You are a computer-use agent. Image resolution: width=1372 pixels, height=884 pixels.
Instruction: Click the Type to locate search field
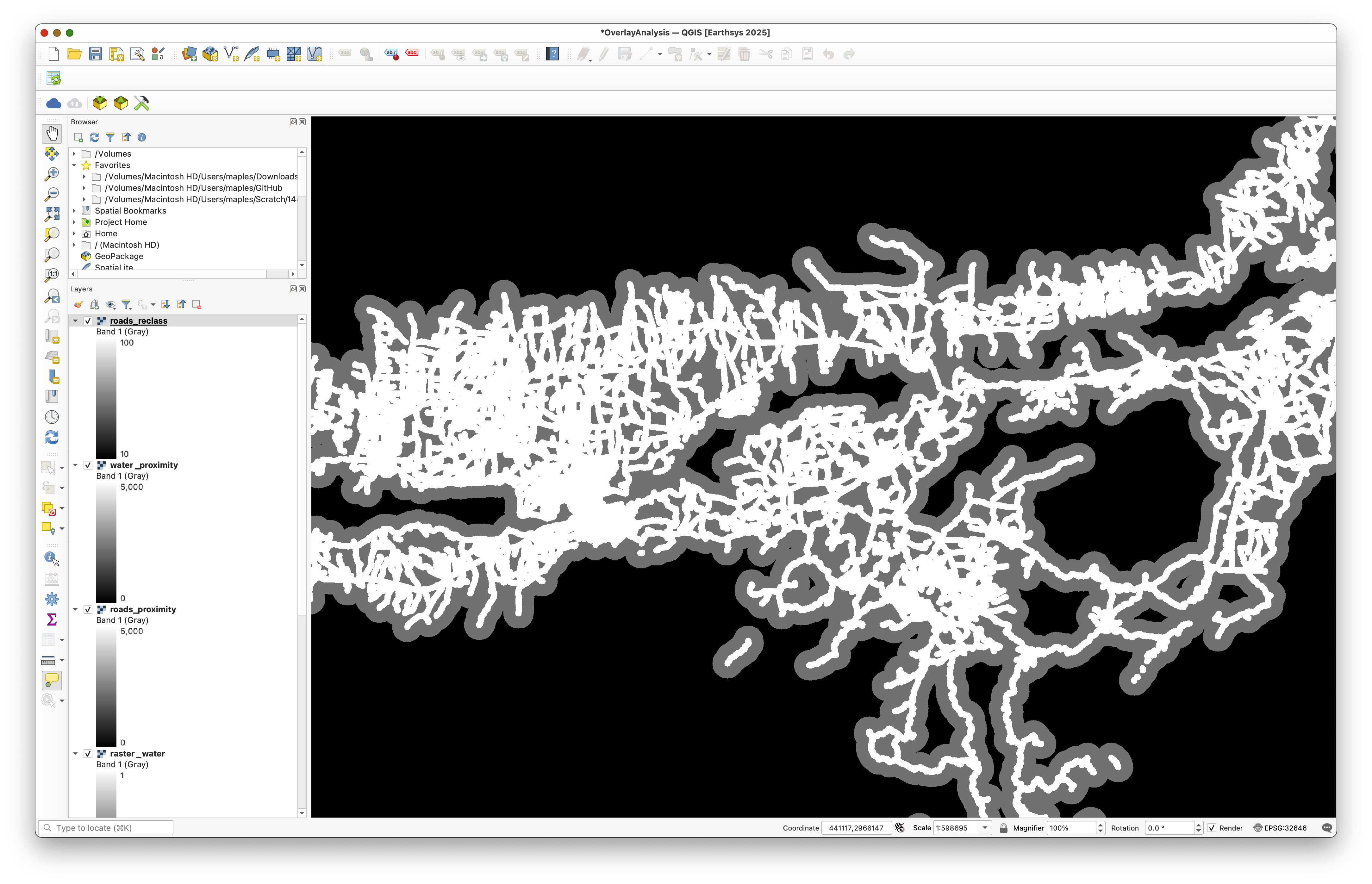click(106, 828)
